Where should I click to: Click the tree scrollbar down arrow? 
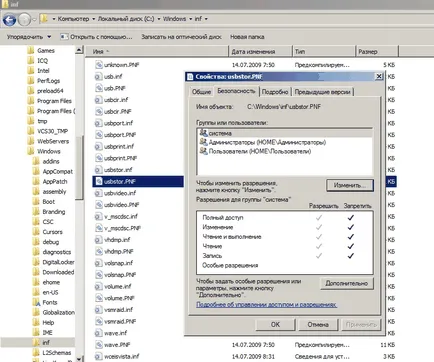point(79,359)
